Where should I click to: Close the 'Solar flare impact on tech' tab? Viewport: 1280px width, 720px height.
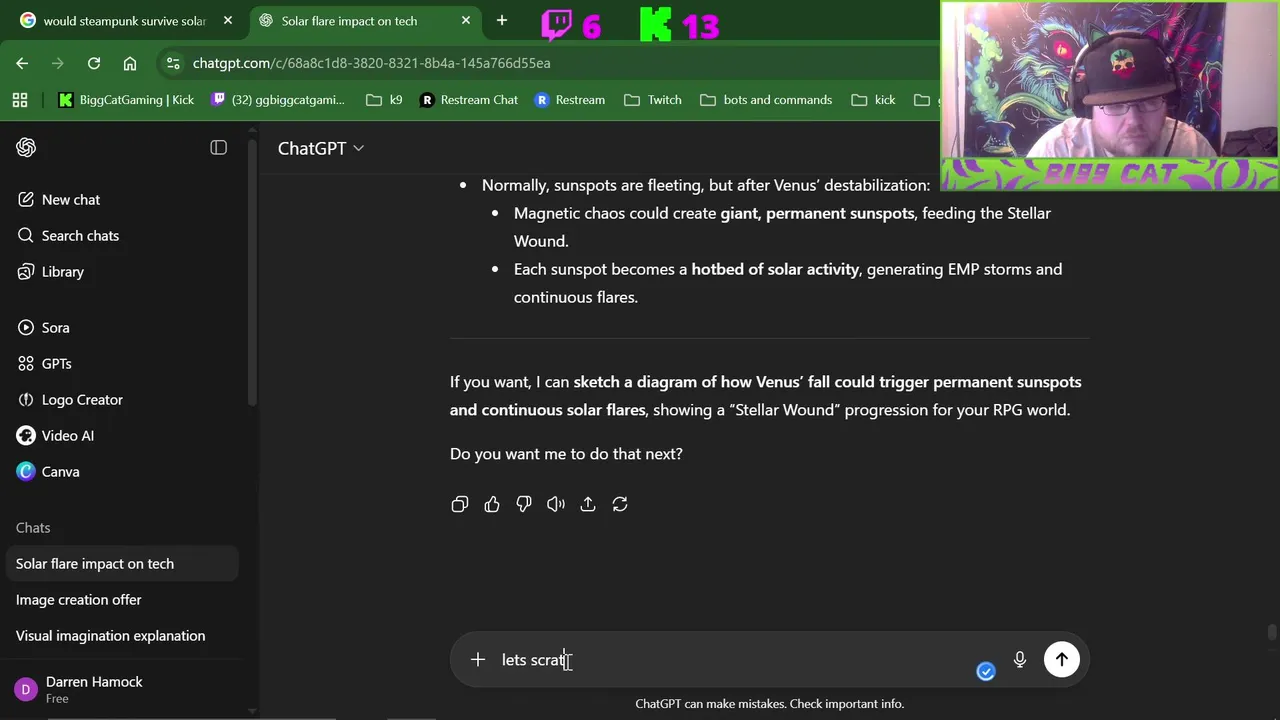pyautogui.click(x=466, y=21)
